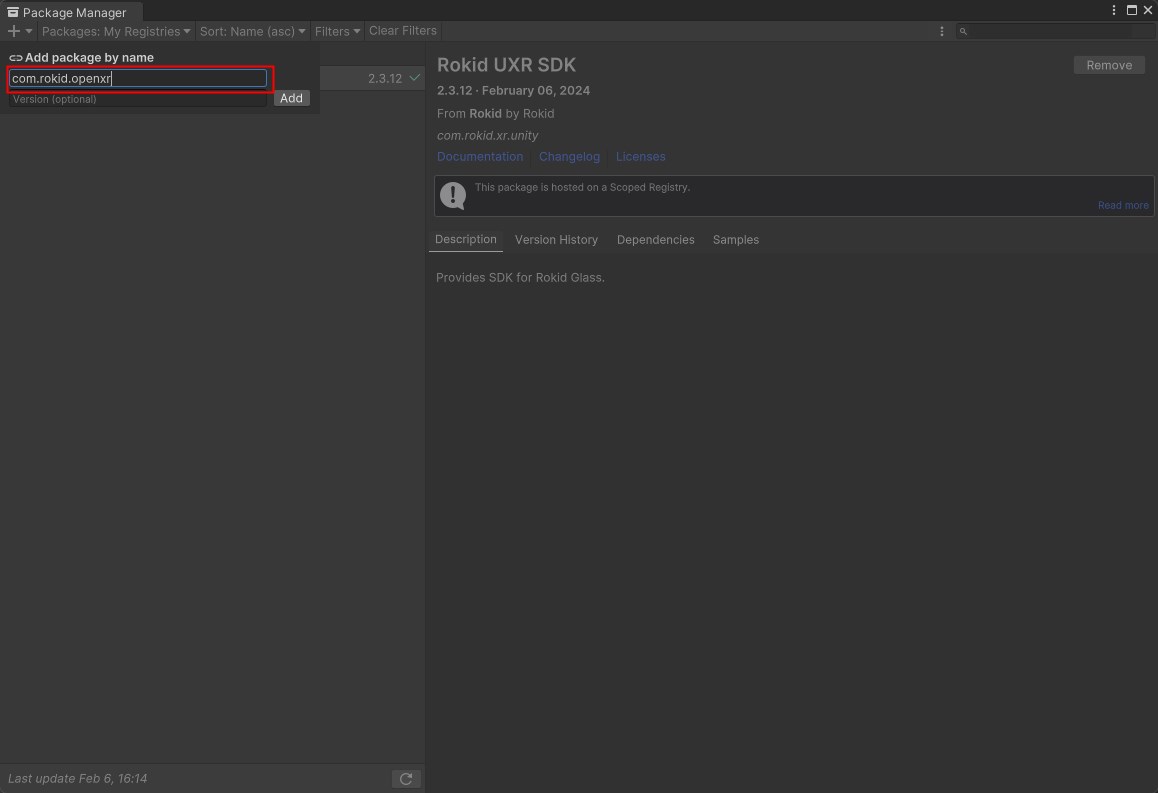The width and height of the screenshot is (1158, 793).
Task: Open toolbar three-dot options menu
Action: tap(942, 31)
